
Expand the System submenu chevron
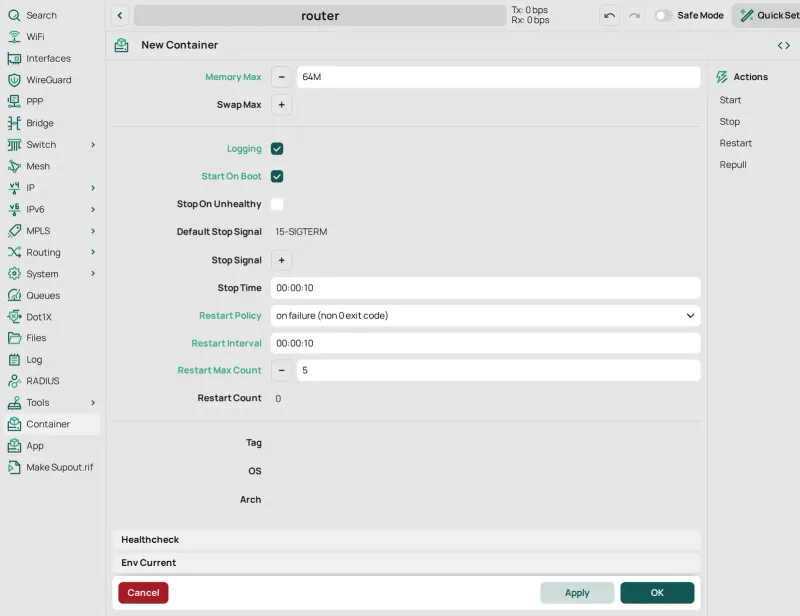click(93, 274)
